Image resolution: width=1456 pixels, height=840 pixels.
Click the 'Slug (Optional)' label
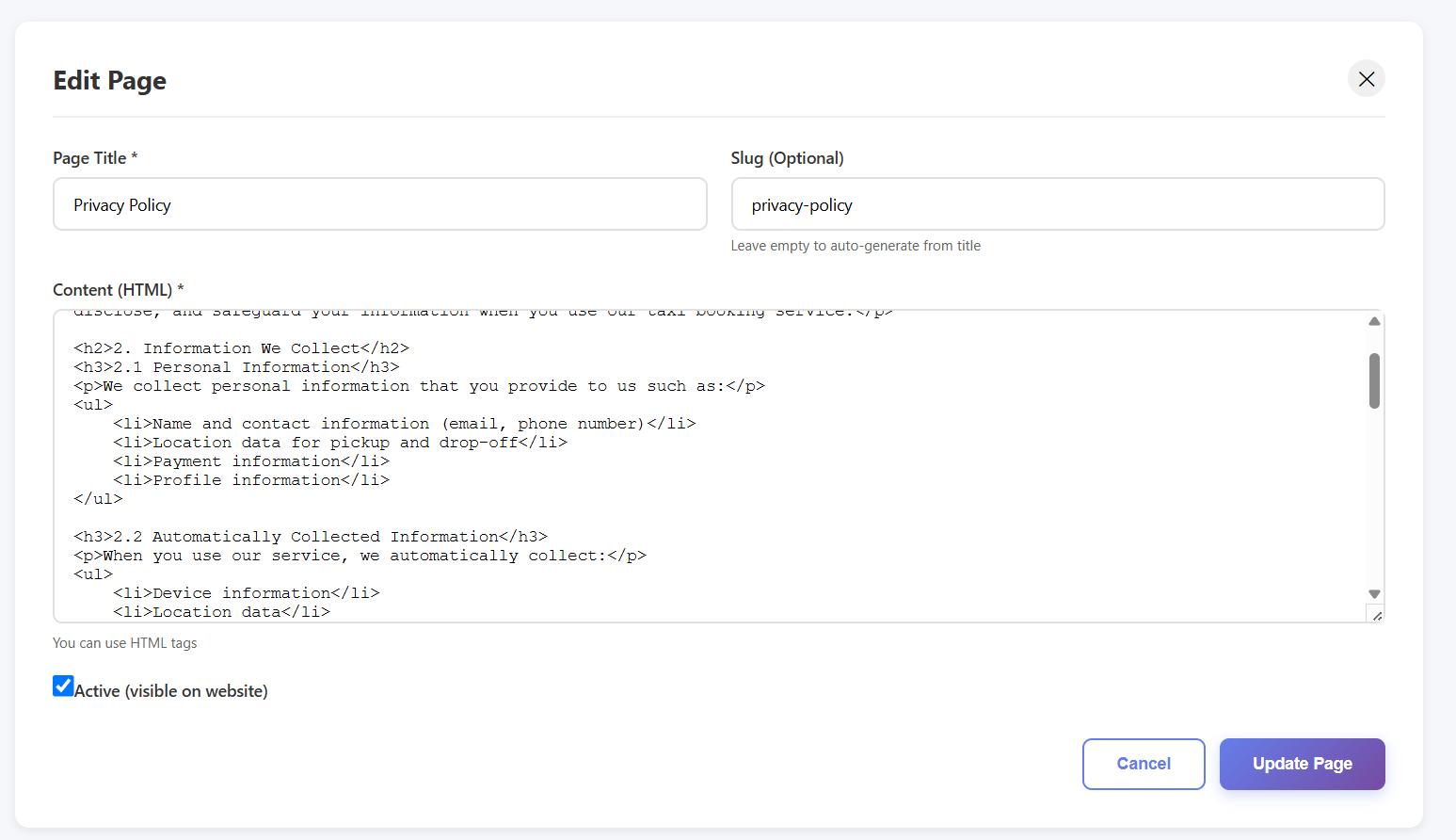click(787, 158)
